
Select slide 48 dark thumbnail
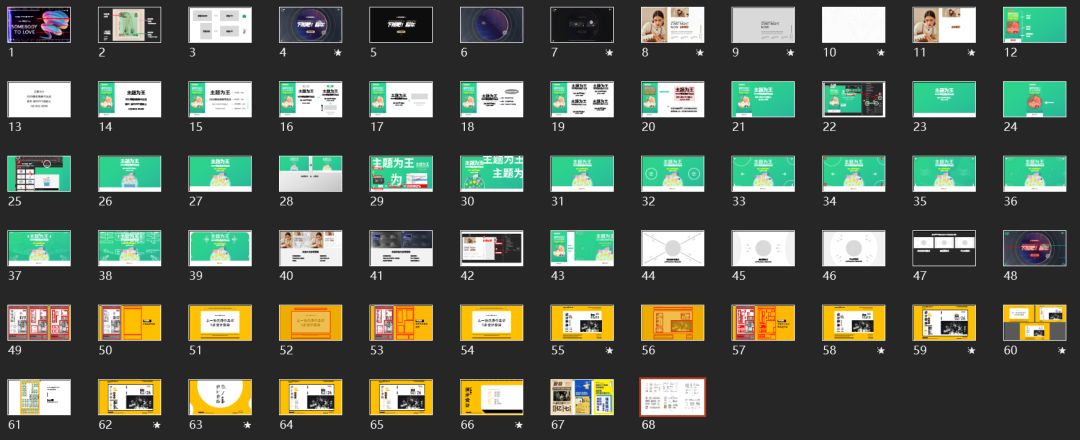(x=1035, y=248)
